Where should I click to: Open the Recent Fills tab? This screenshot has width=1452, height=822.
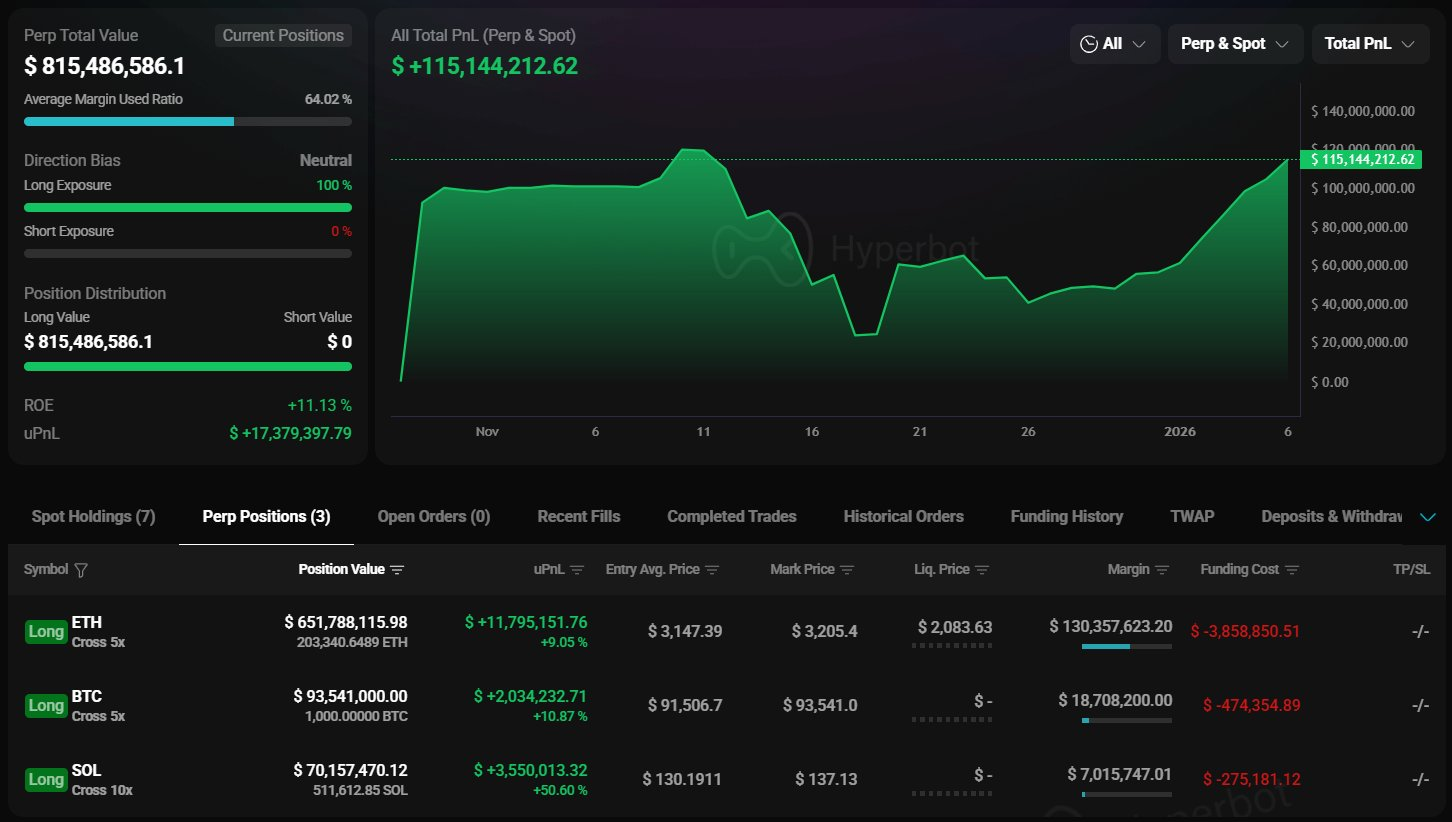point(578,517)
